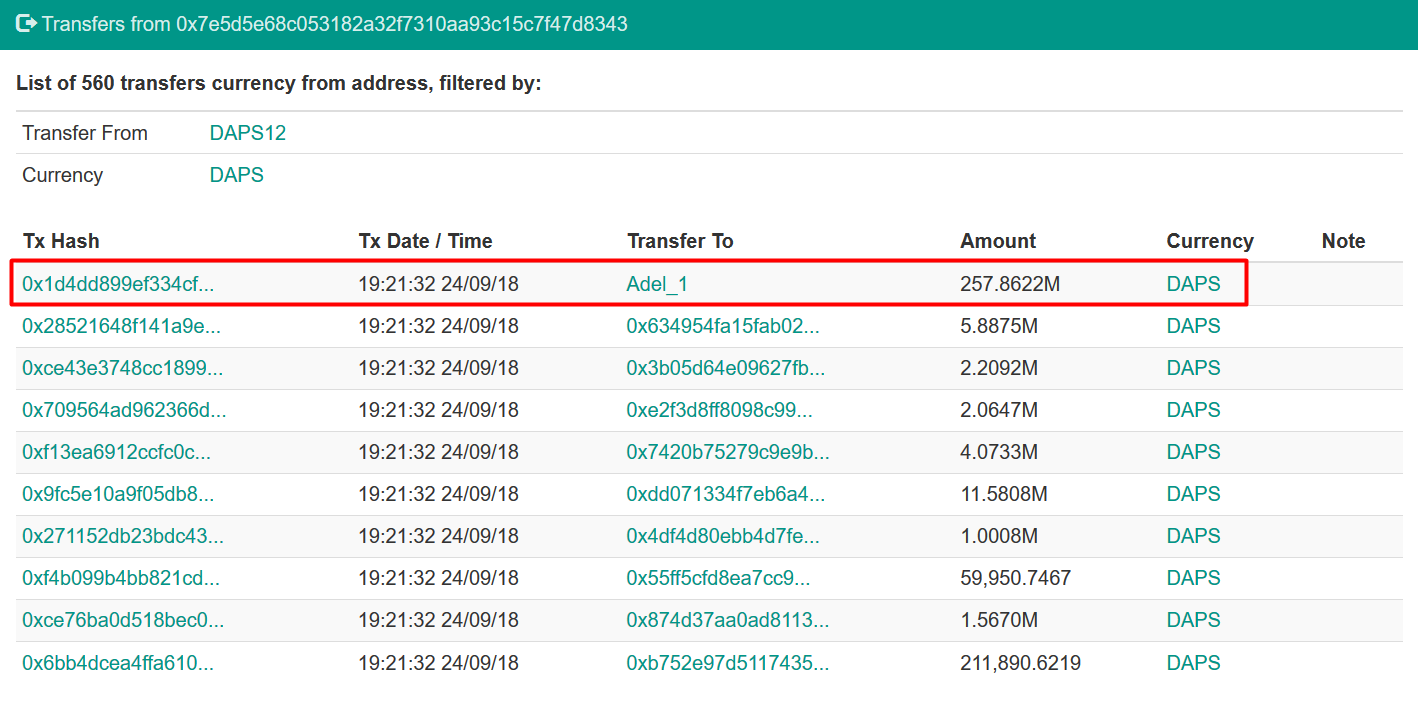Open the DAPS12 Transfer From link
Image resolution: width=1418 pixels, height=713 pixels.
[x=248, y=133]
